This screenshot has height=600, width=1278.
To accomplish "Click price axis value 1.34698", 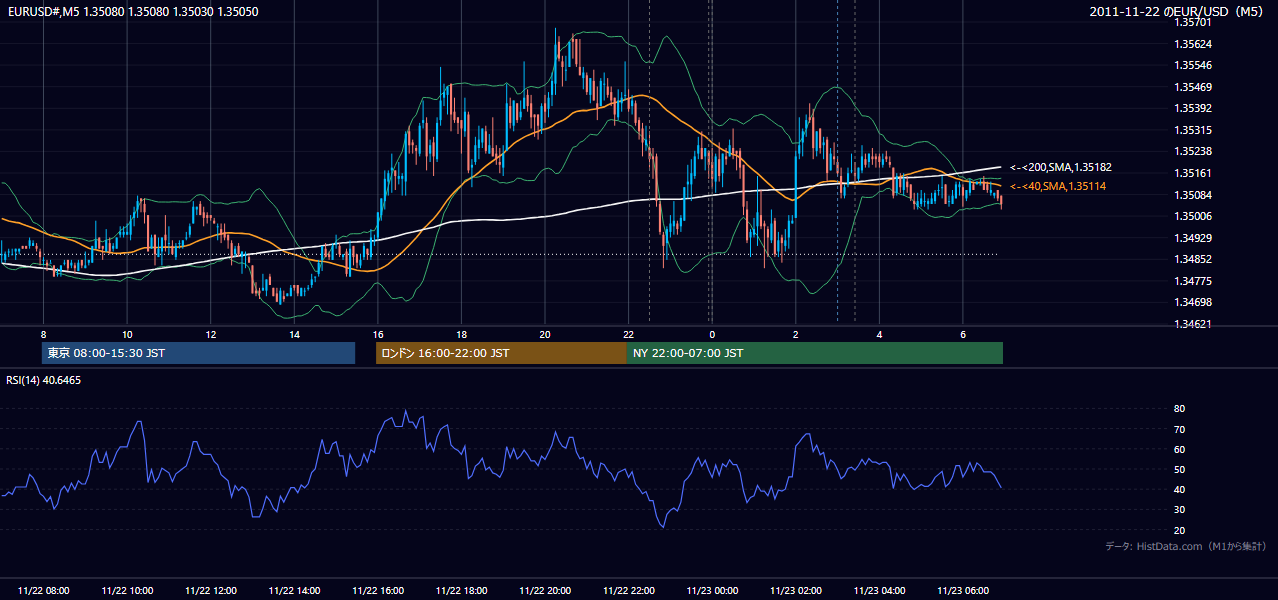I will click(1194, 302).
